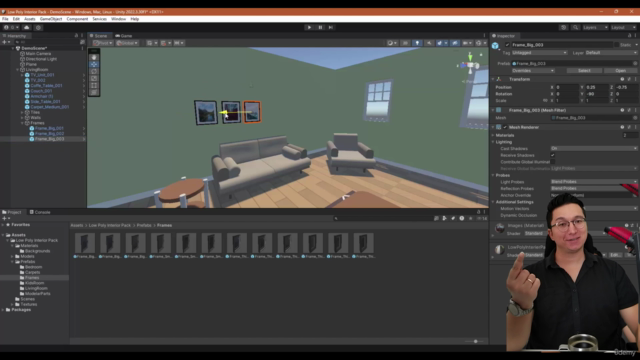The width and height of the screenshot is (640, 360).
Task: Open the Assets menu
Action: click(29, 19)
